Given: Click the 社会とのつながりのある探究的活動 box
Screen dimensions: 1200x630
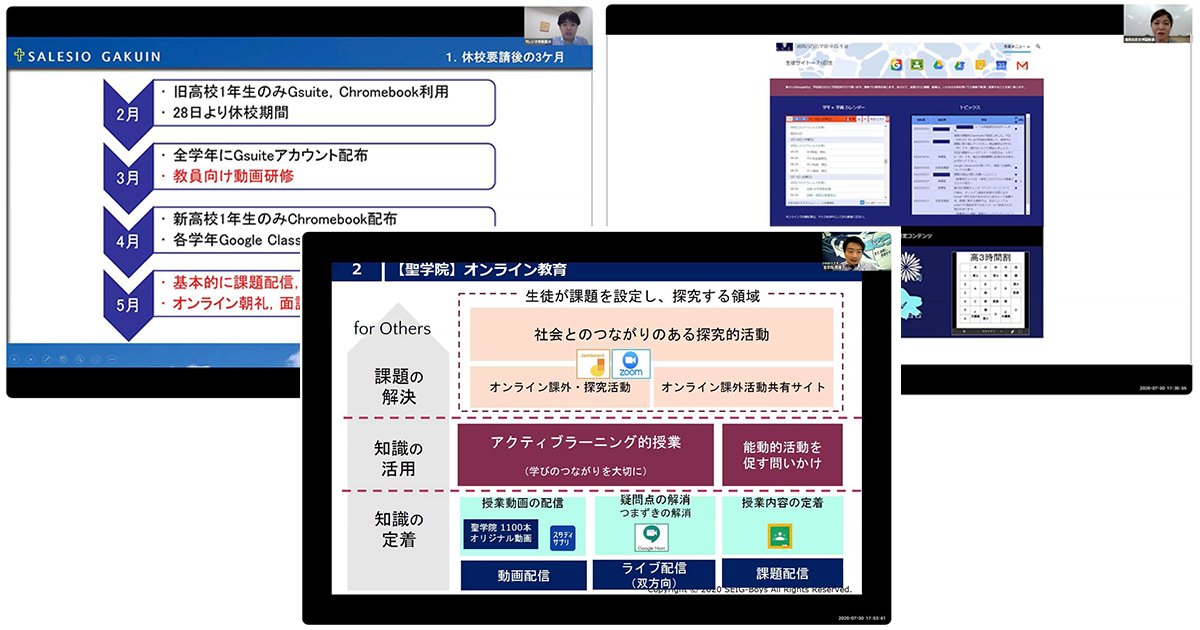Looking at the screenshot, I should tap(651, 334).
